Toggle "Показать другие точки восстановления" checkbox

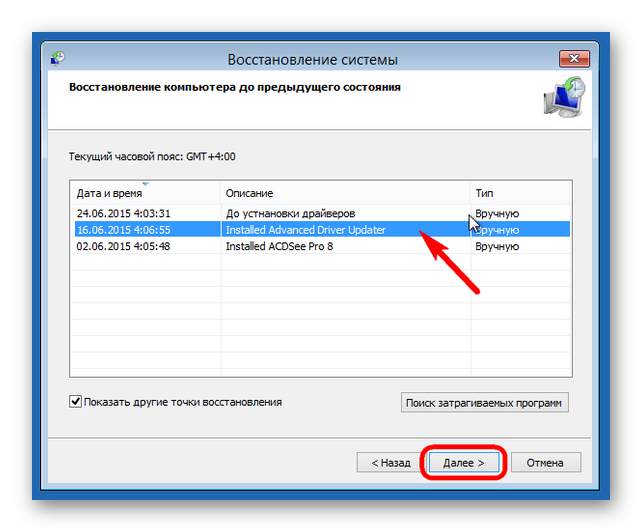point(76,402)
